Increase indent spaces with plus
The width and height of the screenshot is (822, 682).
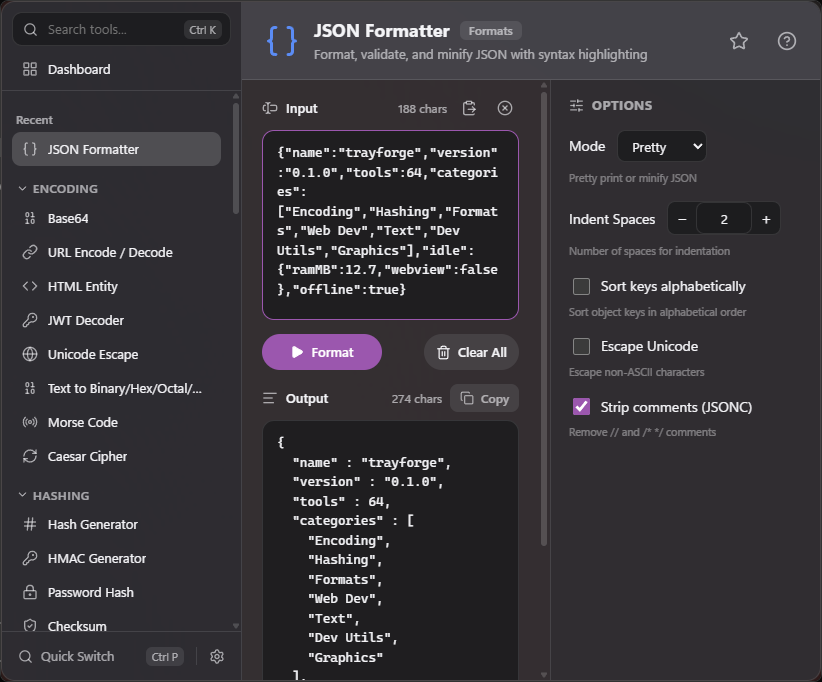[x=766, y=219]
